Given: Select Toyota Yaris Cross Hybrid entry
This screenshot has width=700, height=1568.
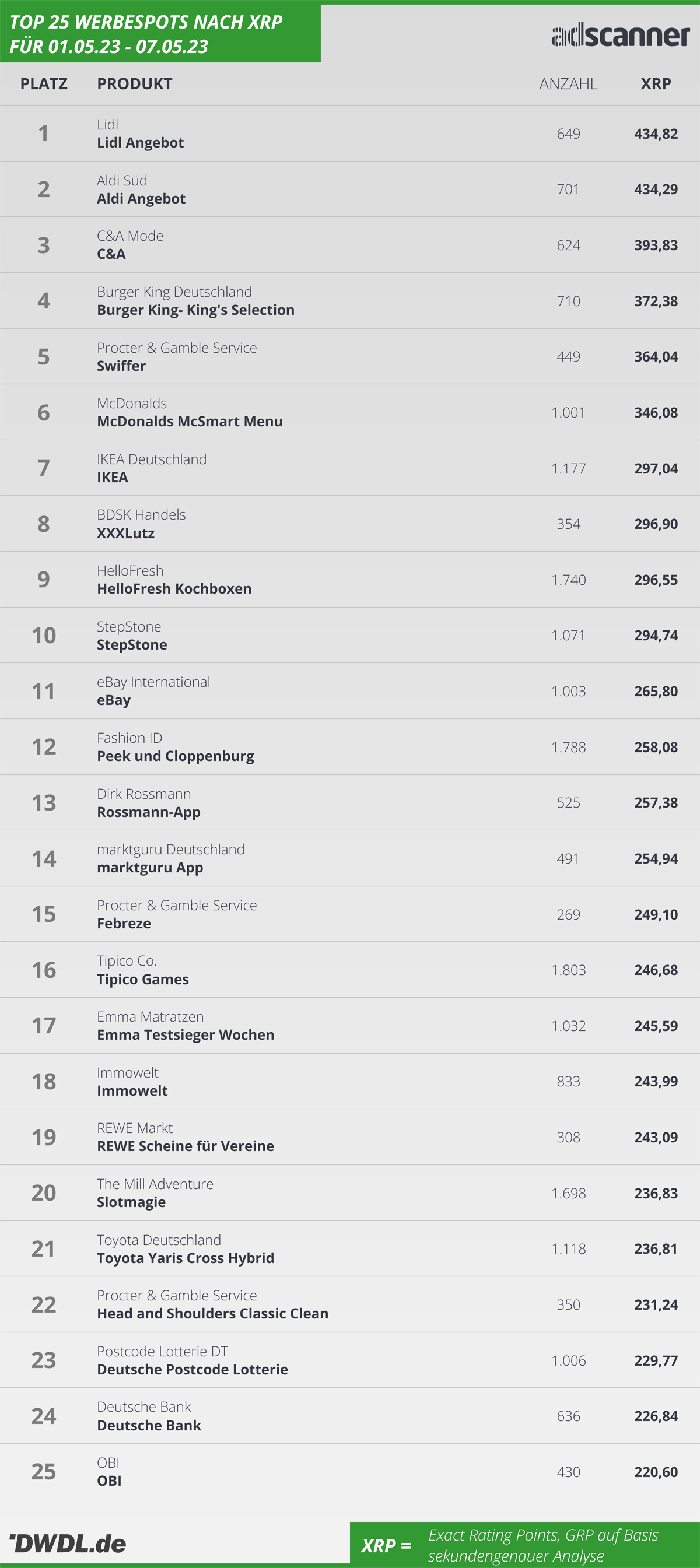Looking at the screenshot, I should pos(185,1258).
